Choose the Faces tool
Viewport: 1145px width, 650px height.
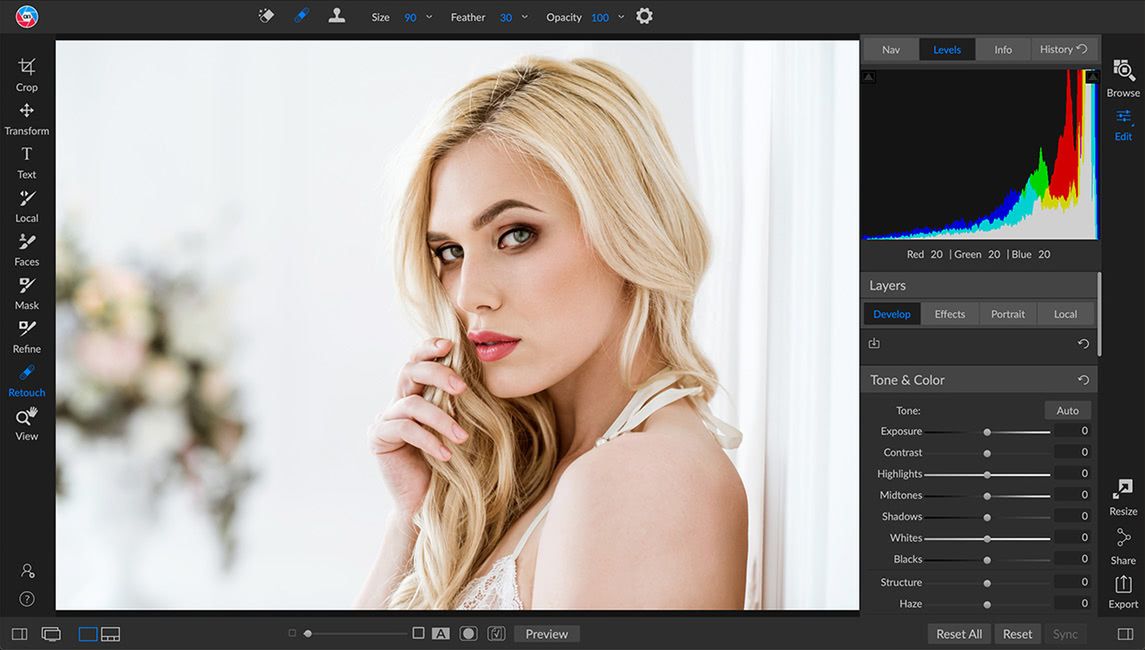(27, 250)
